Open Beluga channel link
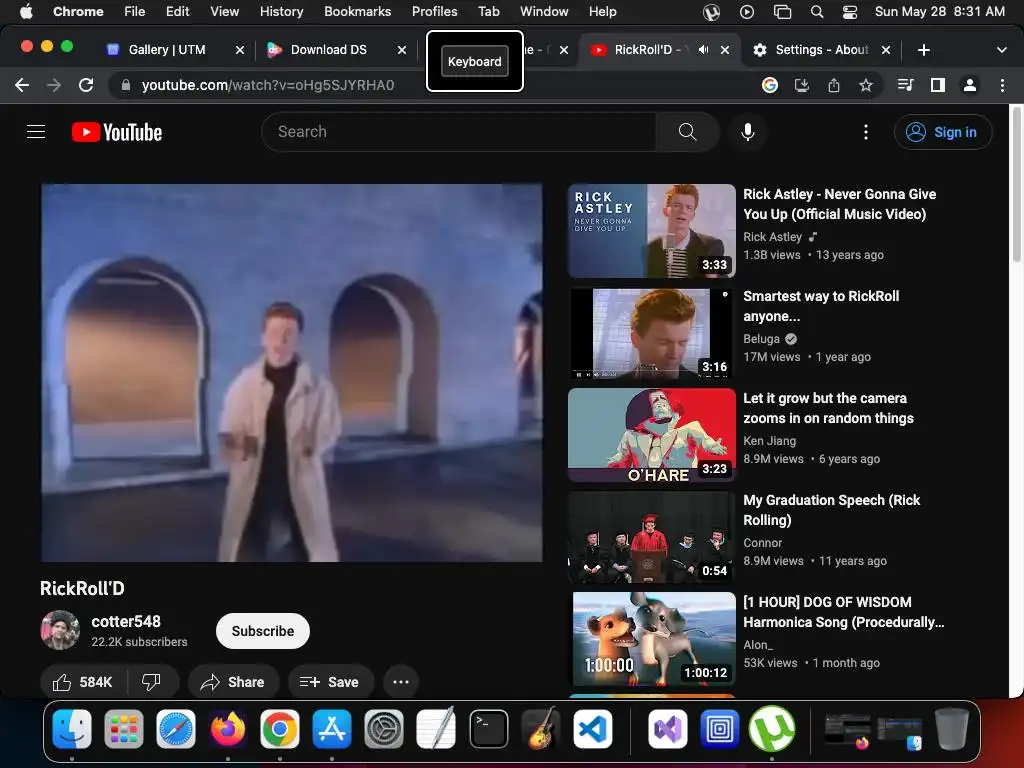 (761, 338)
